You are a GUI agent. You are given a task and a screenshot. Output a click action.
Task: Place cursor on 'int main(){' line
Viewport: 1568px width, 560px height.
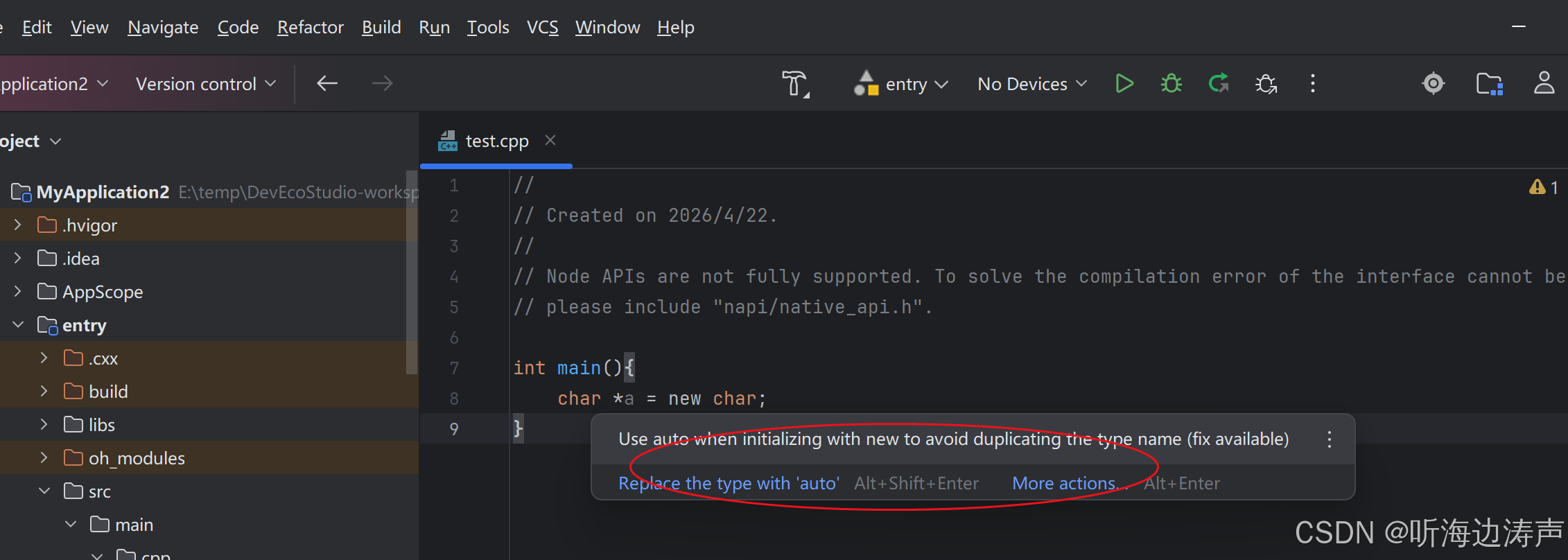pyautogui.click(x=573, y=368)
